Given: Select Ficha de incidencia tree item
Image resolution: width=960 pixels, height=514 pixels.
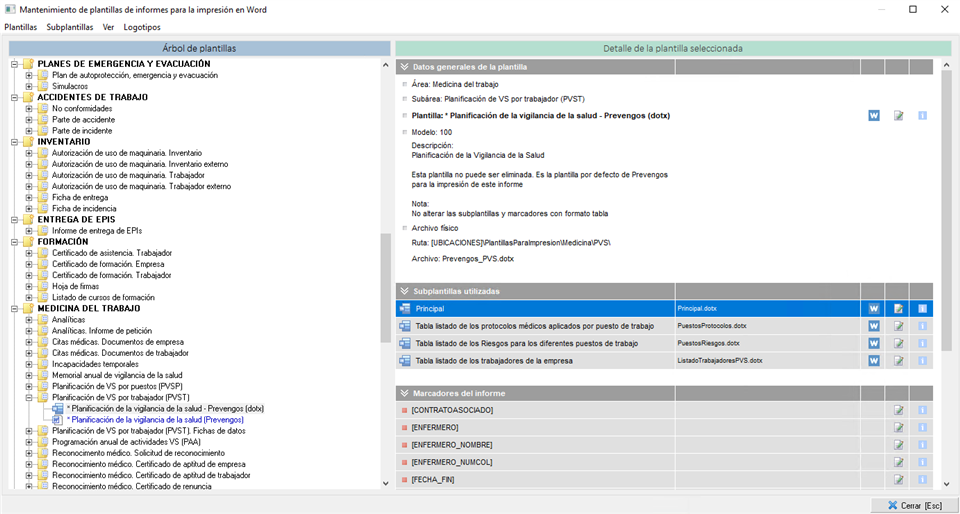Looking at the screenshot, I should coord(84,209).
